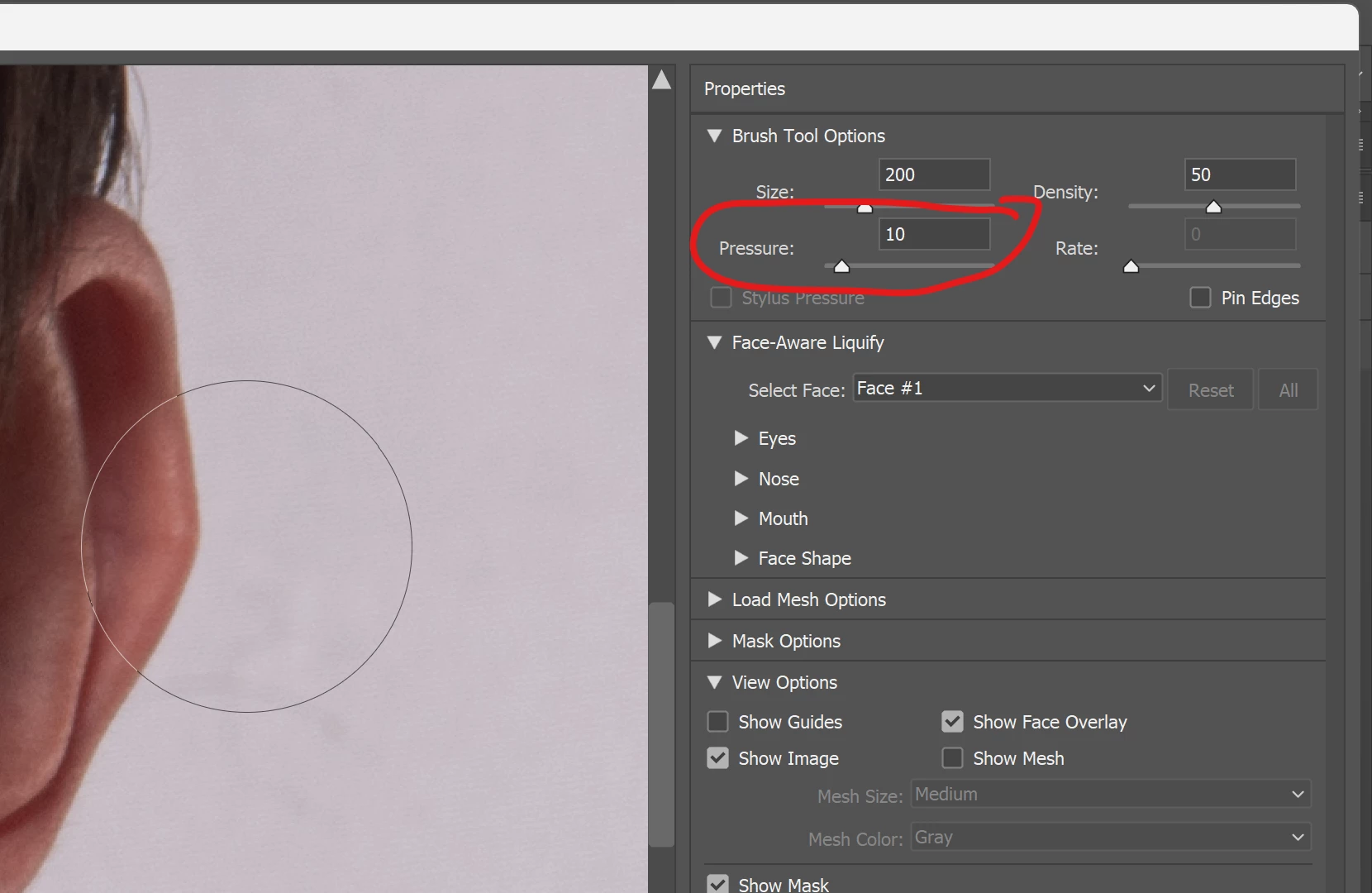Click the Size slider handle
Screen dimensions: 1372x893
[x=865, y=208]
